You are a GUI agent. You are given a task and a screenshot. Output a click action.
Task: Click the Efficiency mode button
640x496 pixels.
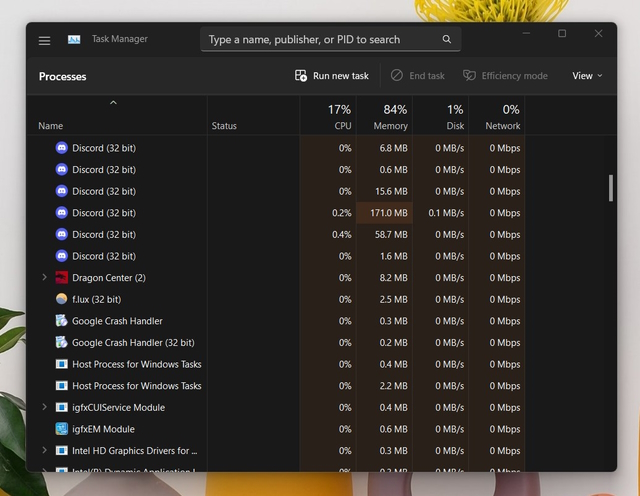[x=505, y=76]
